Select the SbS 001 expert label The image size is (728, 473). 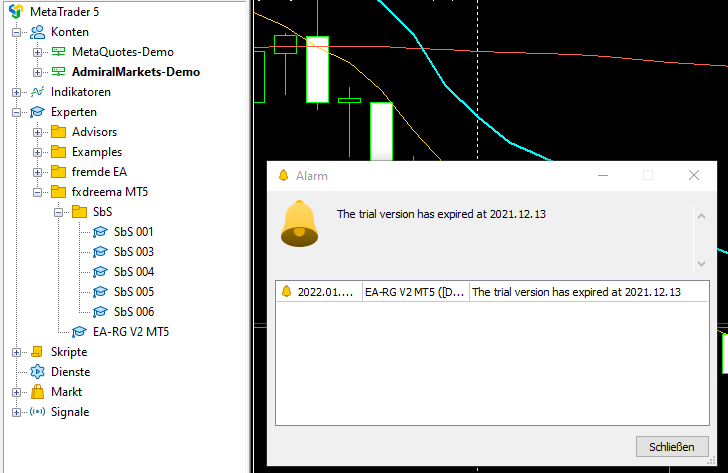pyautogui.click(x=134, y=232)
